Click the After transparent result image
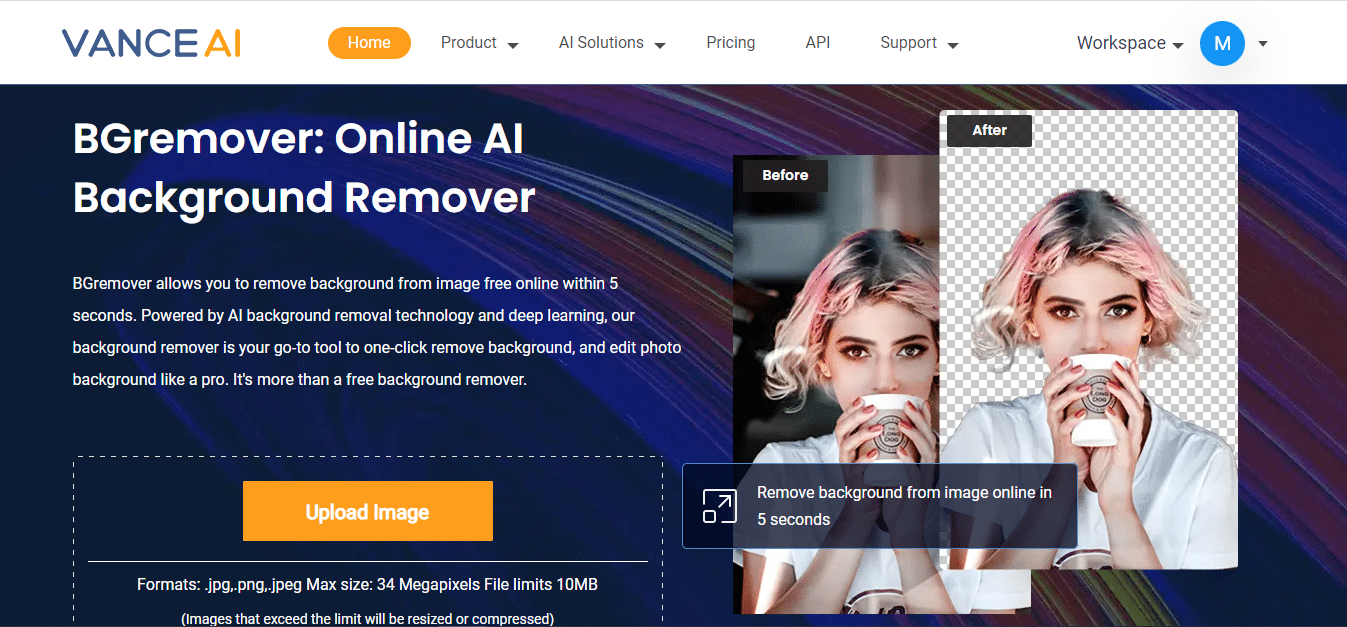 1088,339
